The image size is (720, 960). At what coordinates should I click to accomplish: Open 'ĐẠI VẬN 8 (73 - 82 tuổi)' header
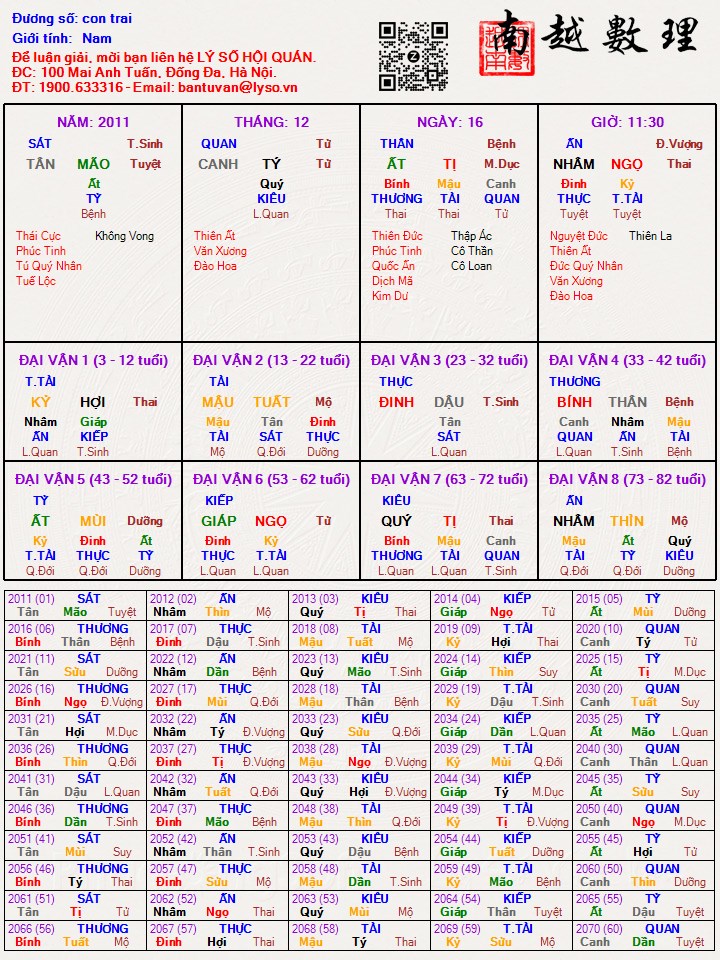point(628,479)
